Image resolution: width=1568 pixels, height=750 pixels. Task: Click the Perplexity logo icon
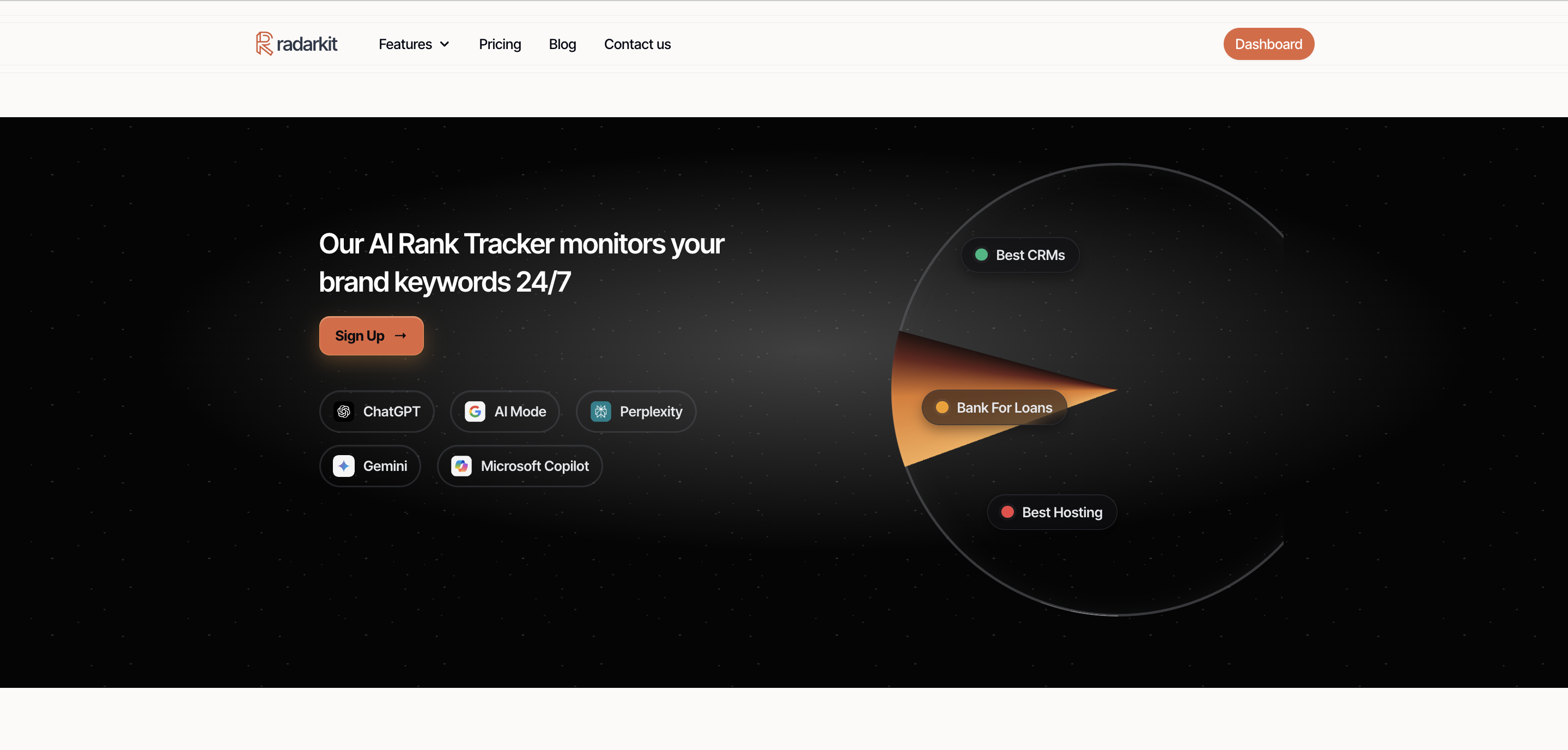click(x=600, y=412)
